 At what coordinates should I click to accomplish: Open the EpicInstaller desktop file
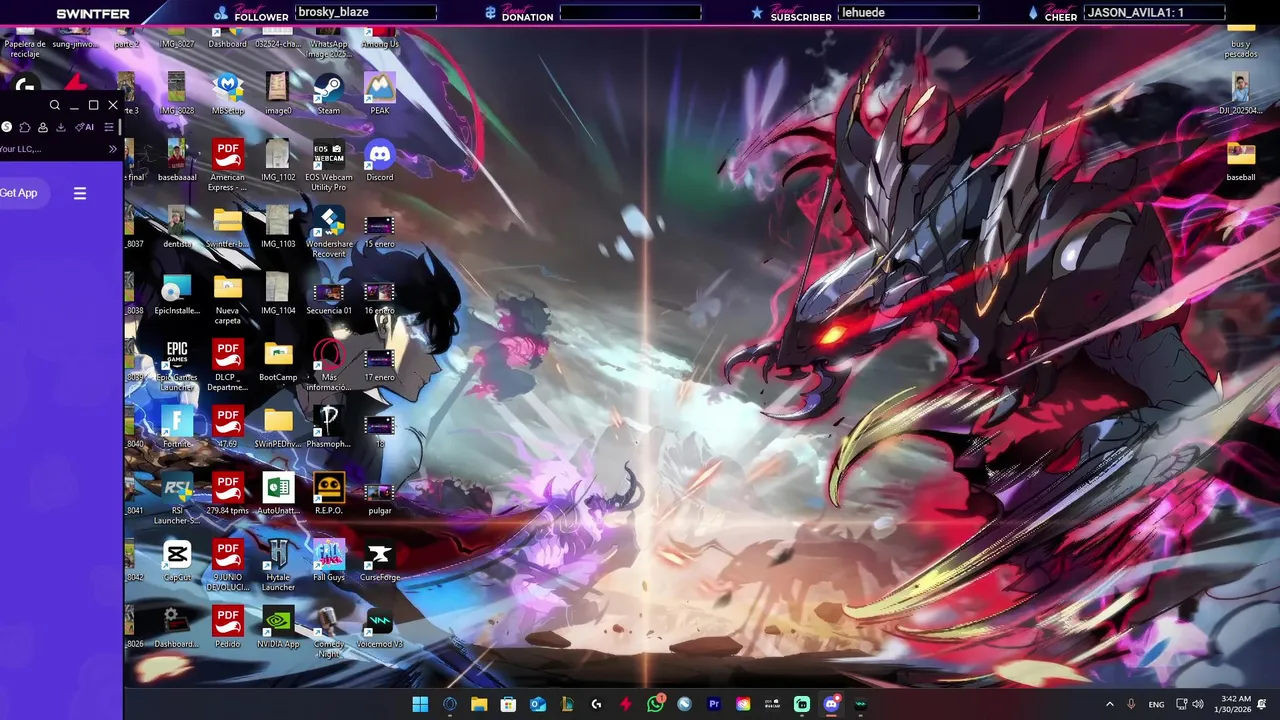point(177,294)
